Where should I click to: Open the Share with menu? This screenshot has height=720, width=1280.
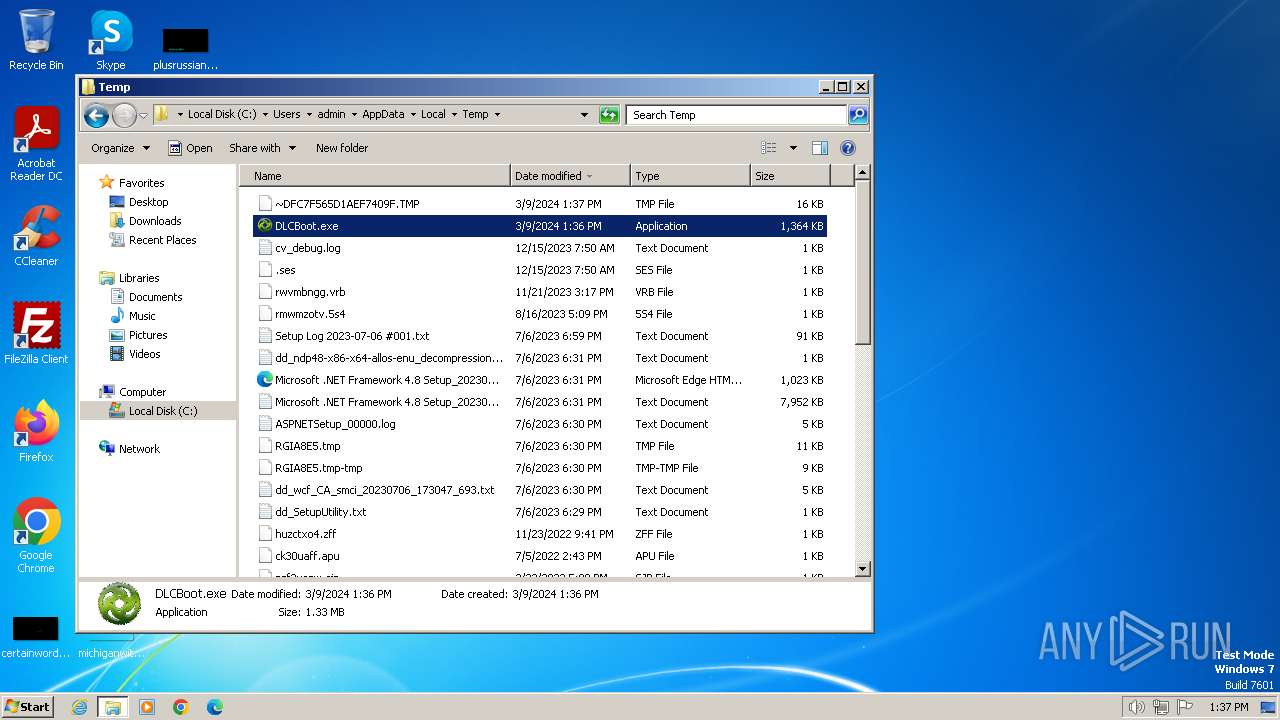(262, 148)
